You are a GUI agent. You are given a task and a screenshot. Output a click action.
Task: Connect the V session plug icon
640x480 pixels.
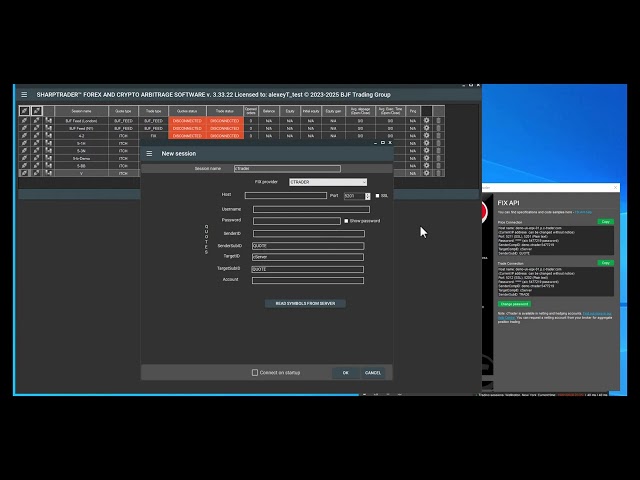(x=24, y=173)
